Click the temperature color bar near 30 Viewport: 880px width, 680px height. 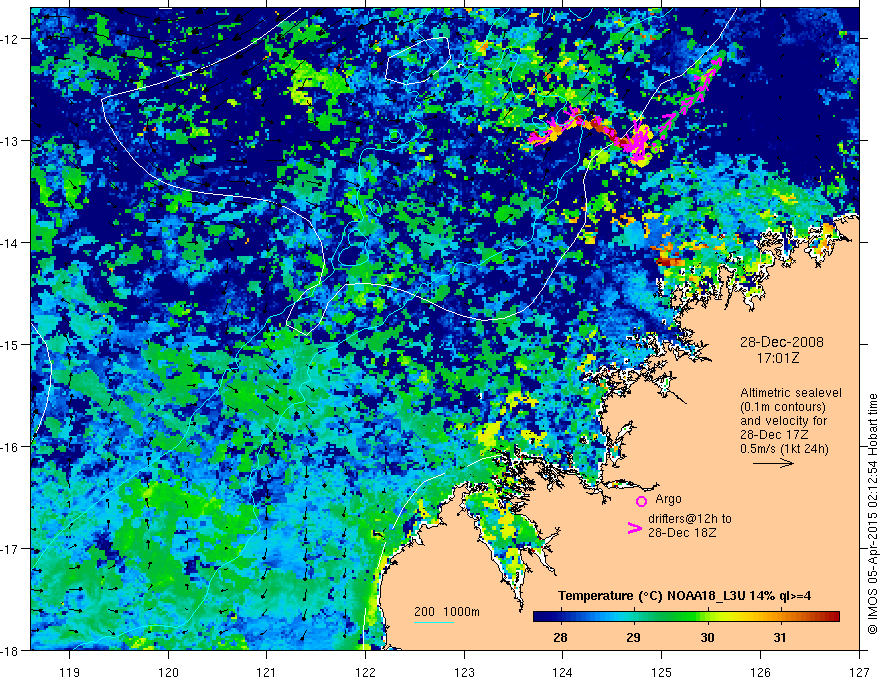tap(707, 617)
